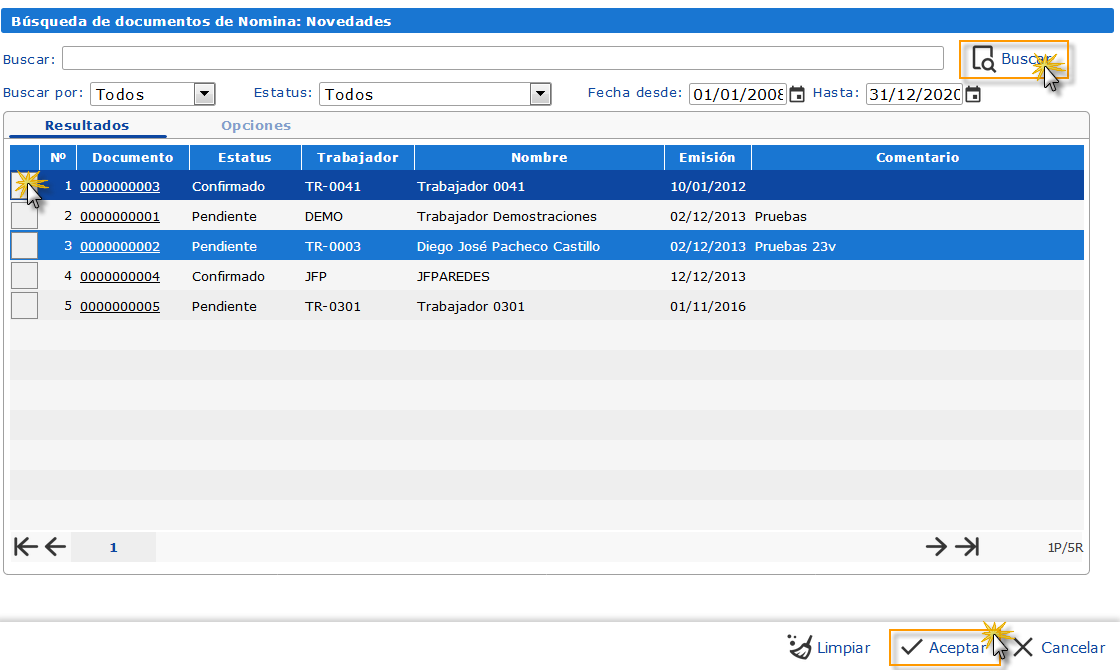Expand the Buscar por dropdown
This screenshot has width=1120, height=670.
tap(204, 94)
